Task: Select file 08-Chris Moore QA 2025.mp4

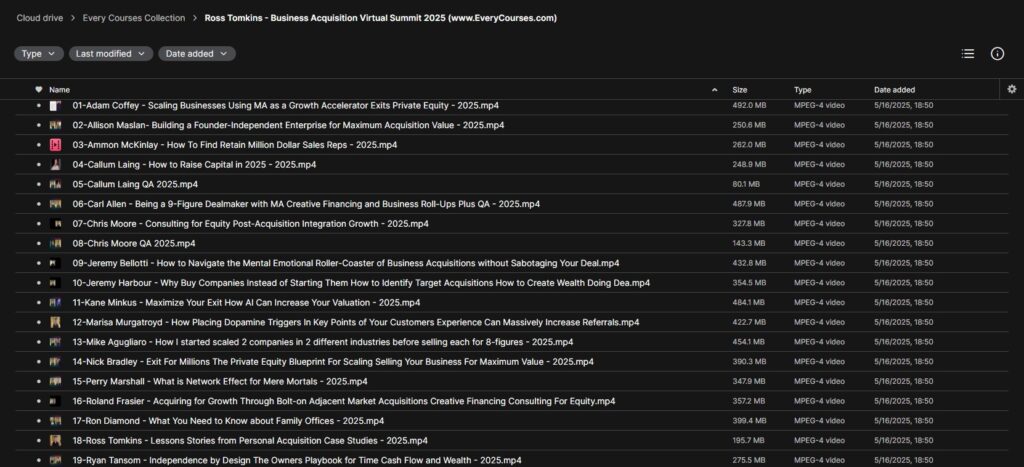Action: 134,244
